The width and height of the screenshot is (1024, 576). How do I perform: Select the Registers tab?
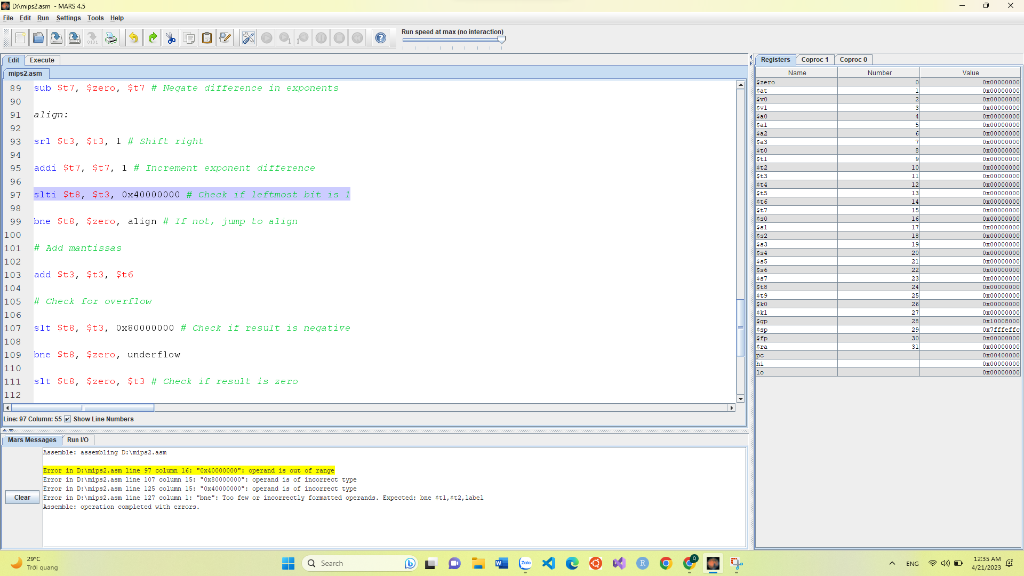(x=775, y=59)
